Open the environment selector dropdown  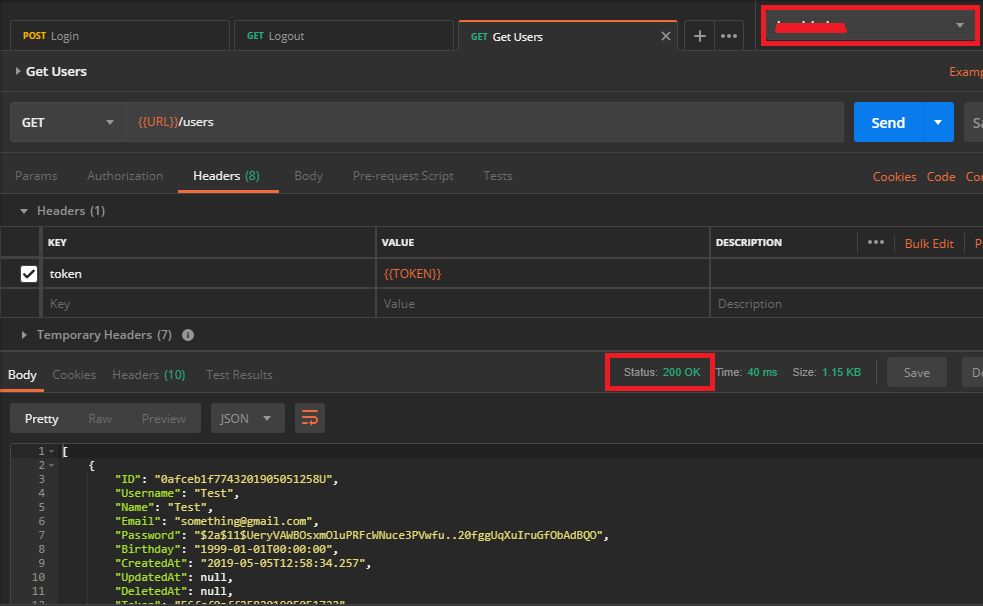[x=870, y=26]
